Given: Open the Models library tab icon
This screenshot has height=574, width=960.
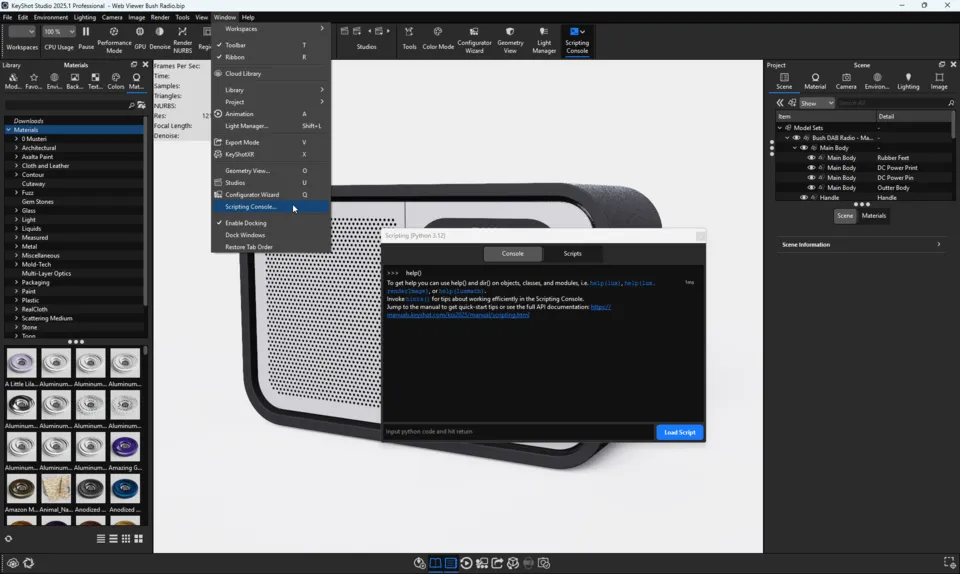Looking at the screenshot, I should pos(13,81).
